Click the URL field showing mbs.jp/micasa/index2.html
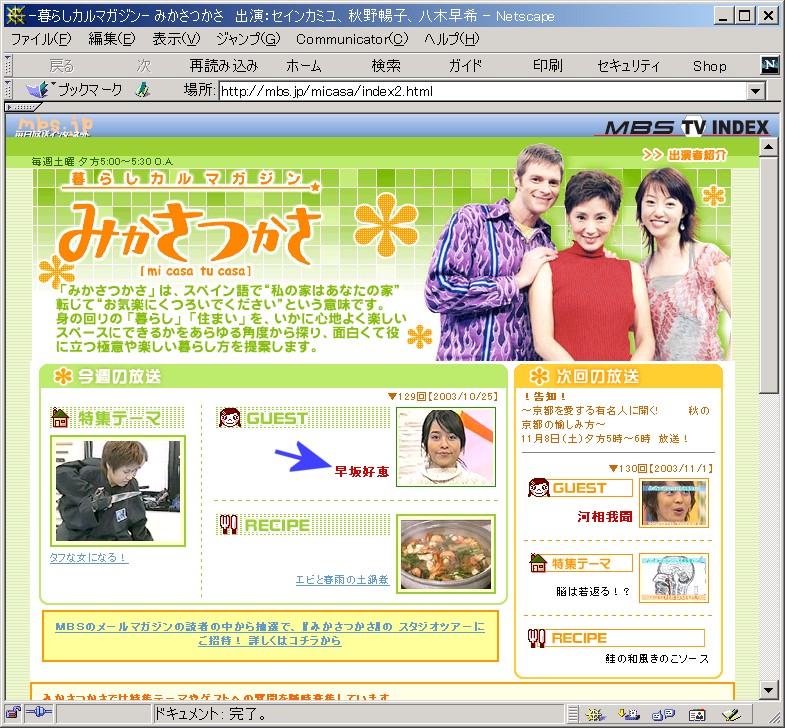 click(x=483, y=91)
